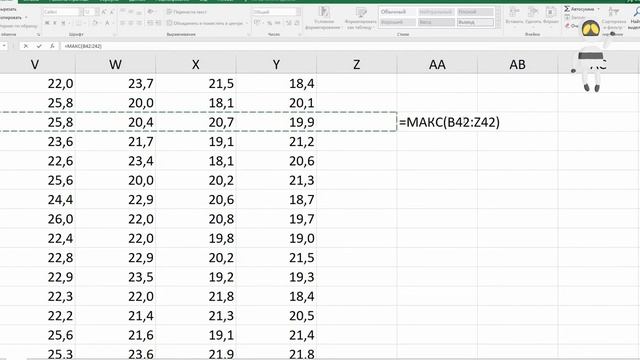Click the Find and Select magnifier icon
The width and height of the screenshot is (640, 360).
click(x=637, y=11)
